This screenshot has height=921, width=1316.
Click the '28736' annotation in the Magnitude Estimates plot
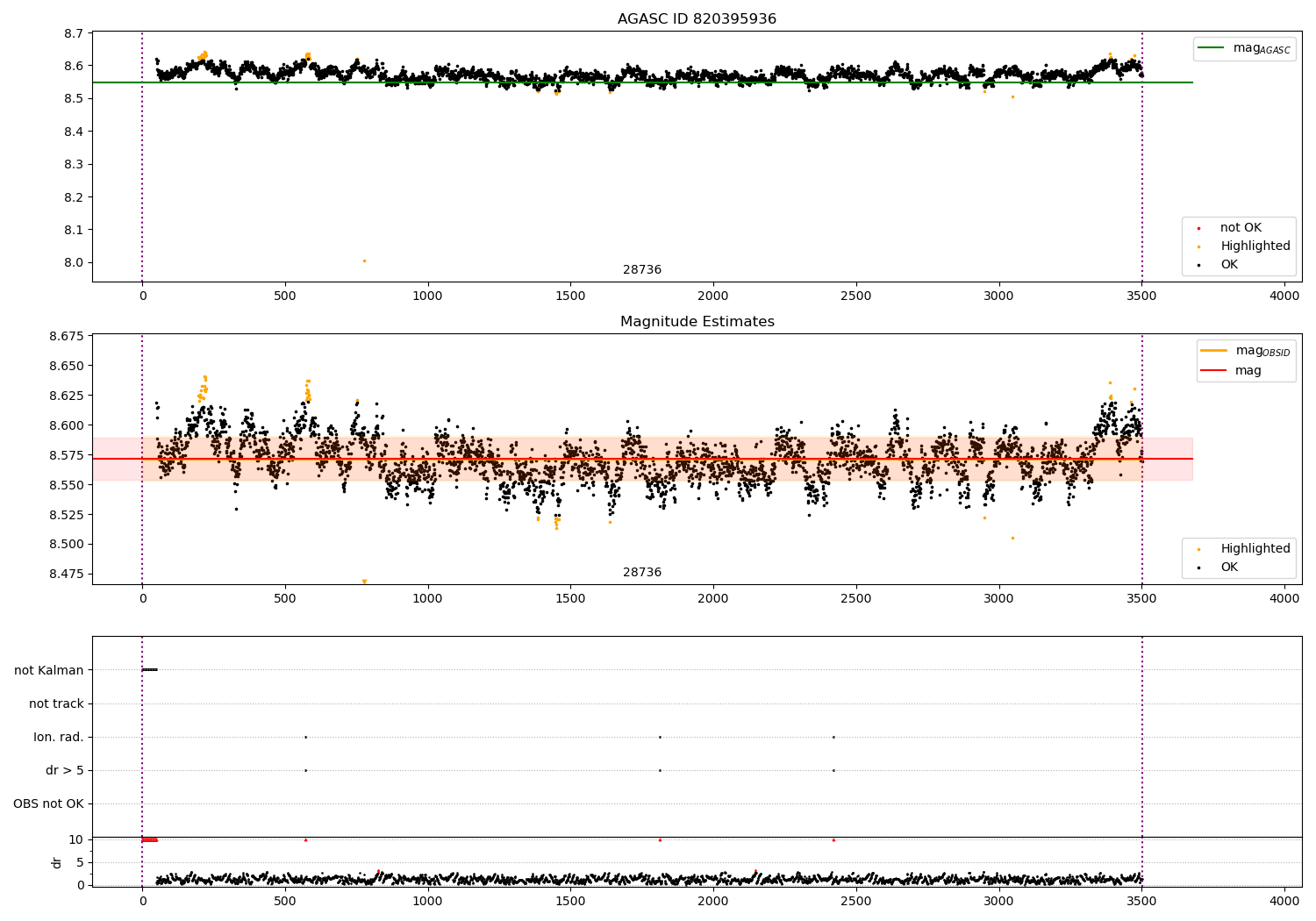[642, 573]
